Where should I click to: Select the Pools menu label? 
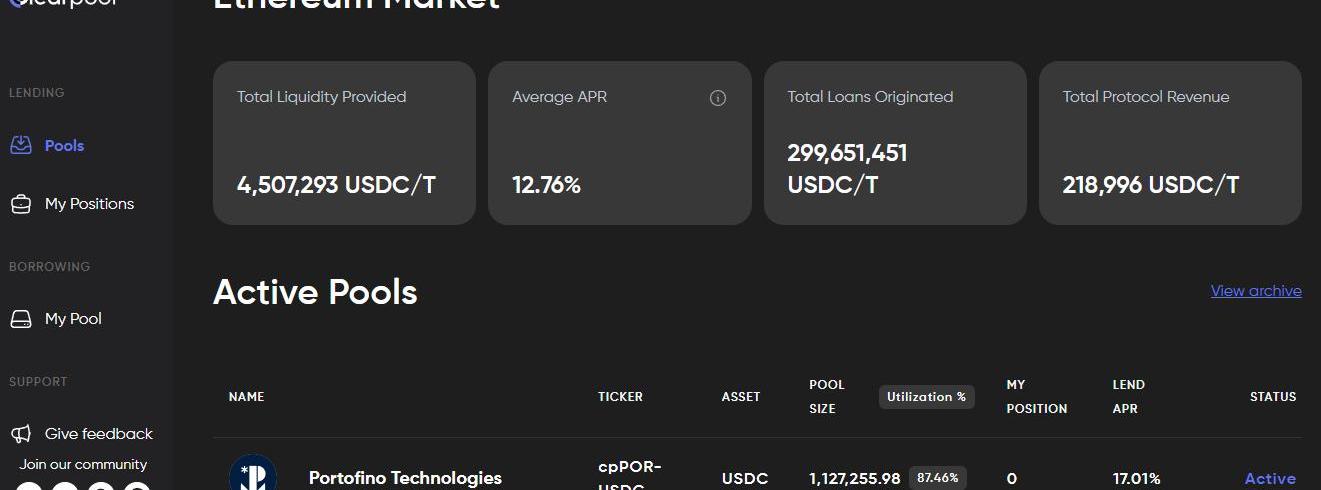click(x=64, y=146)
